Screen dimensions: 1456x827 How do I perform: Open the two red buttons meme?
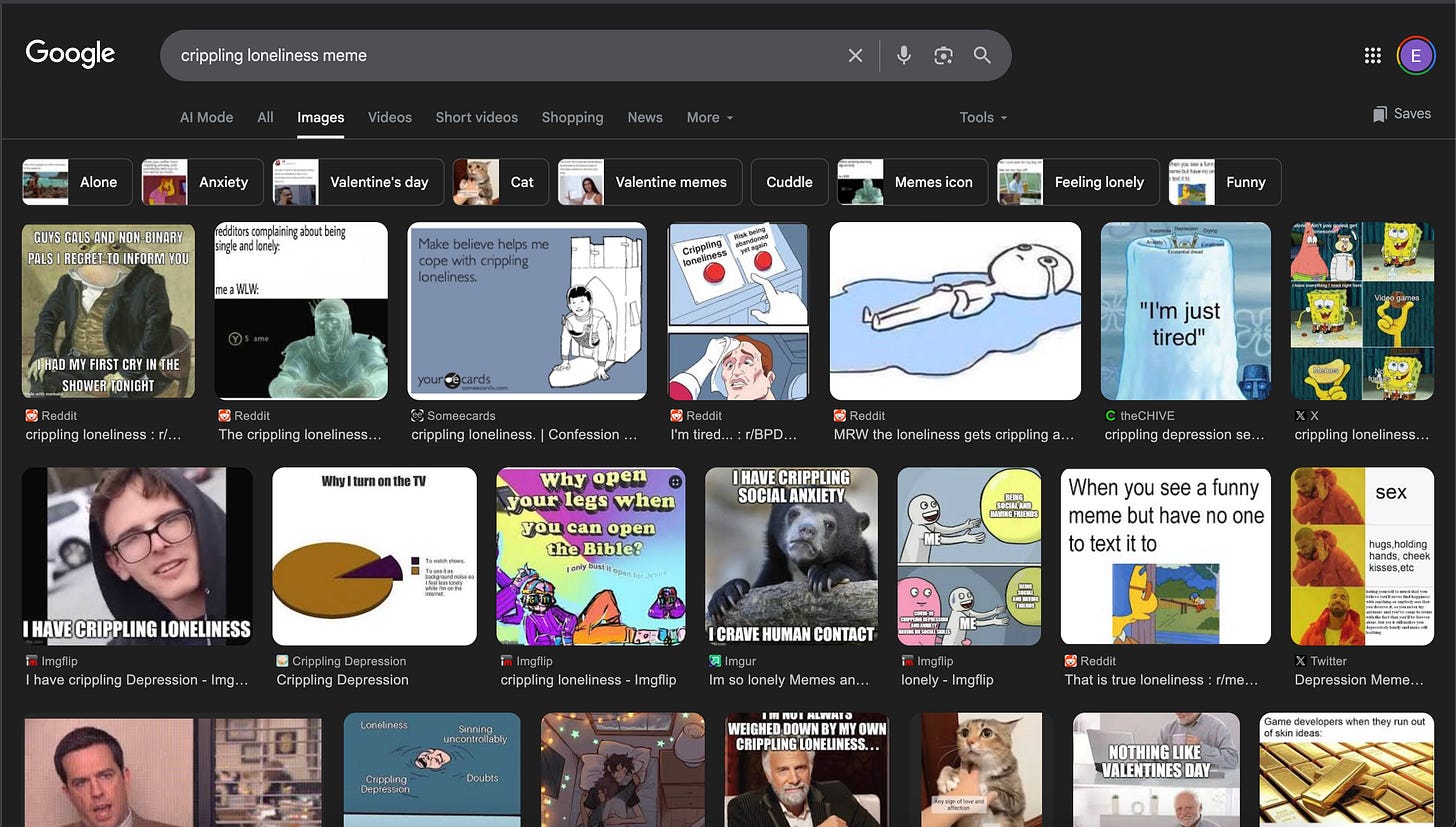(738, 310)
